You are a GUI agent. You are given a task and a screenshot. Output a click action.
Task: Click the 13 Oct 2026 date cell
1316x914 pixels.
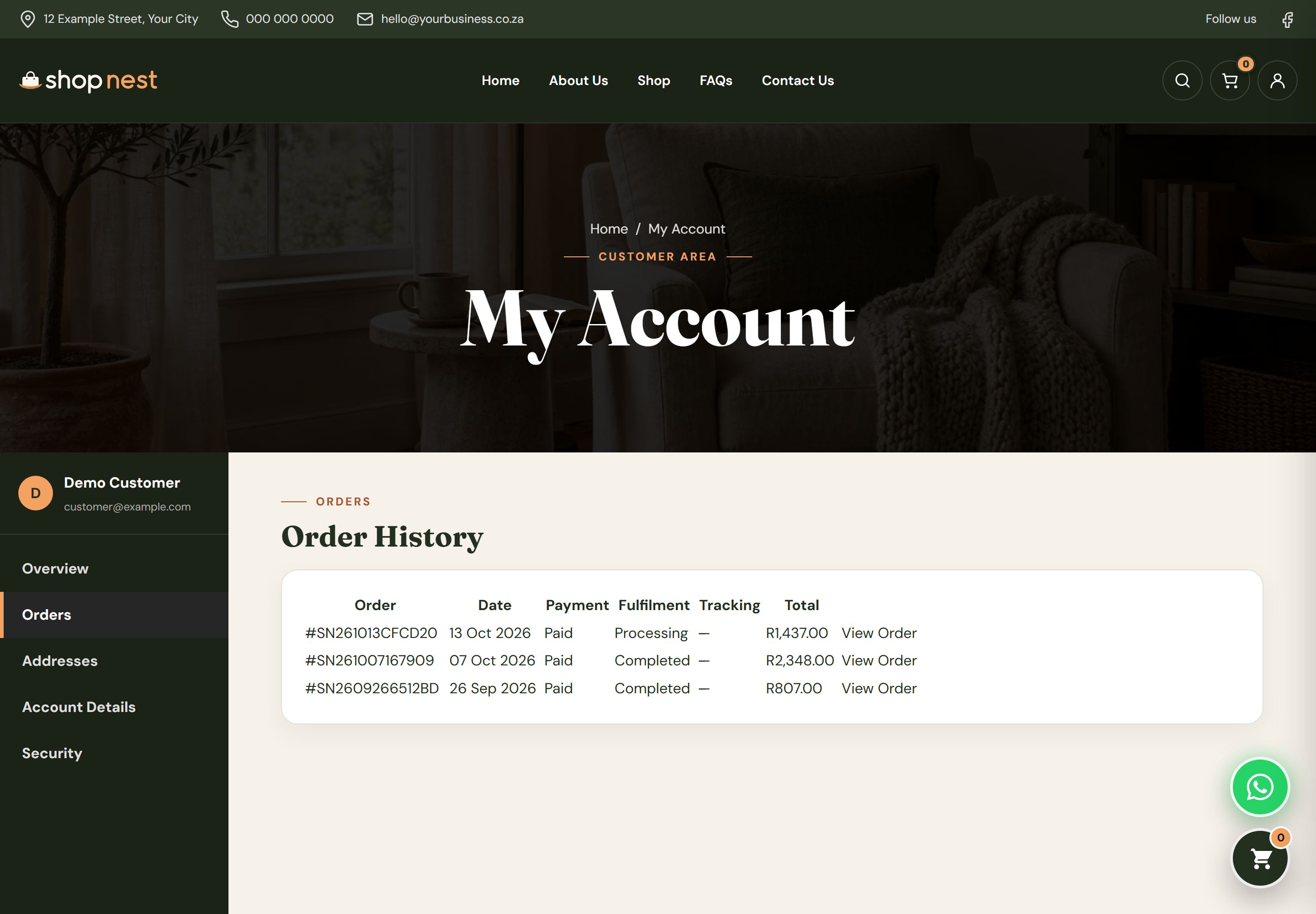point(490,633)
